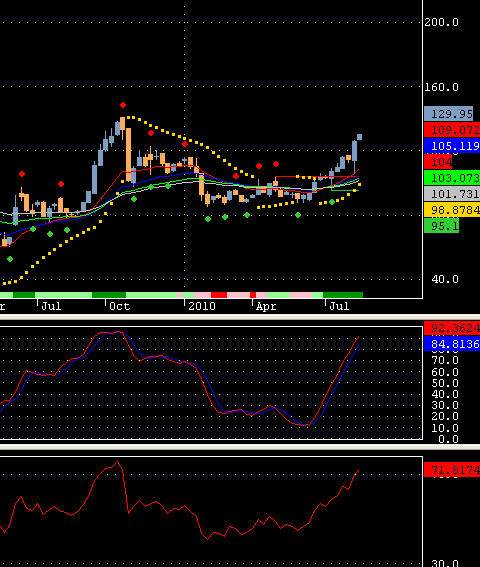
Task: Select the red 92.3624 stochastic value label
Action: pyautogui.click(x=452, y=328)
